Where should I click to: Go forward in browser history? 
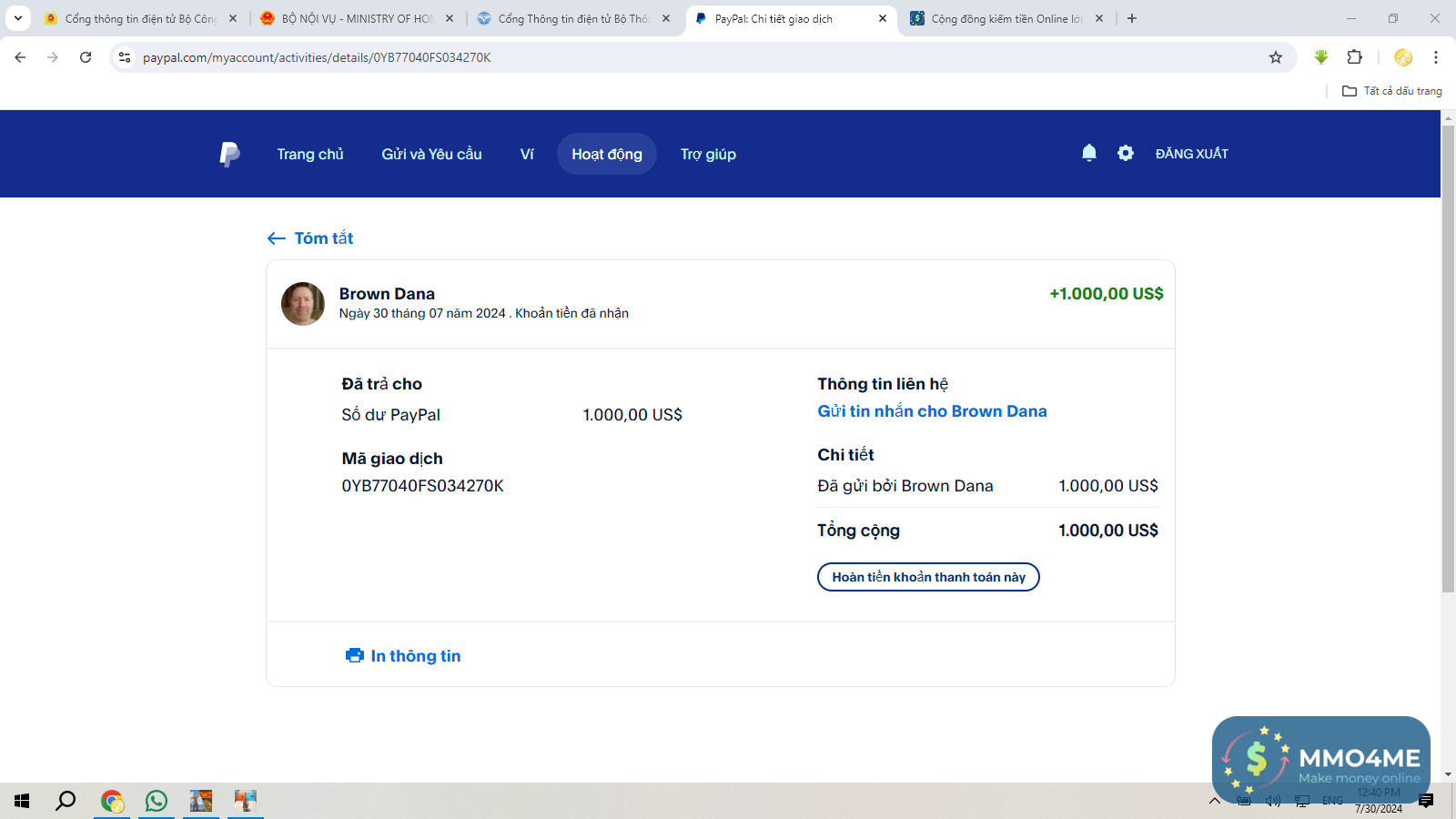pos(53,57)
